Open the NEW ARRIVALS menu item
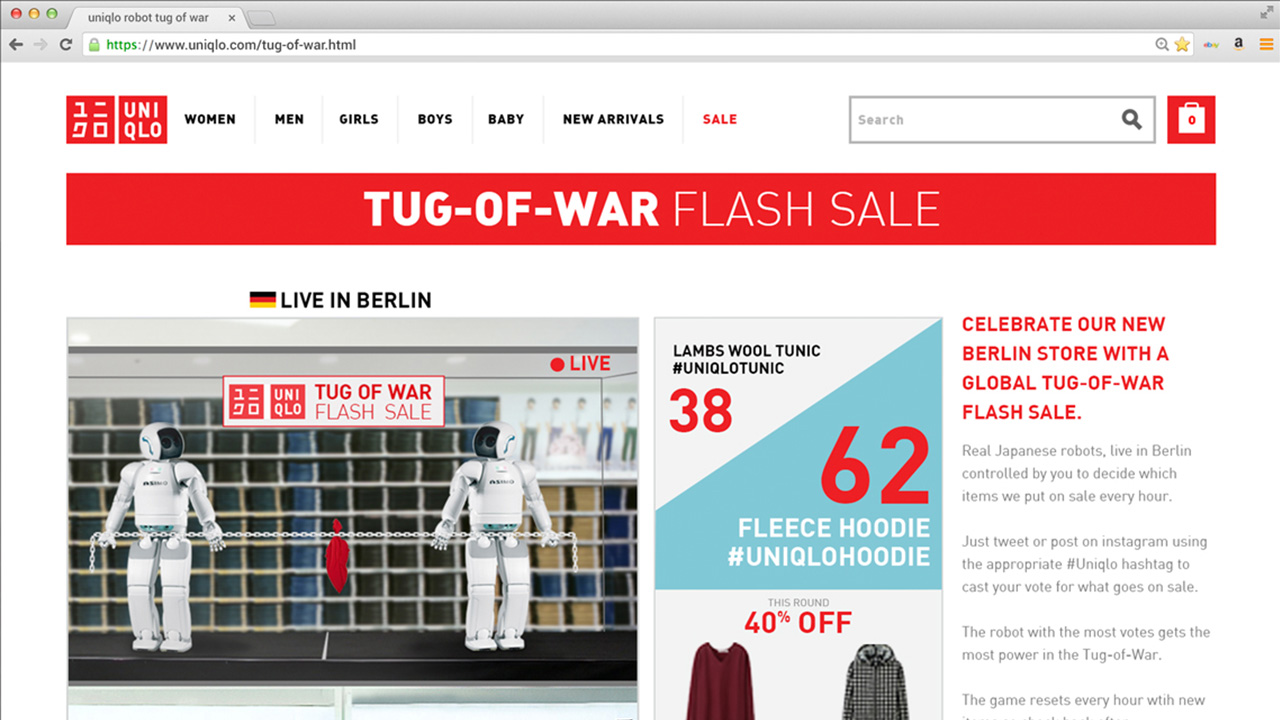Image resolution: width=1280 pixels, height=720 pixels. (613, 119)
